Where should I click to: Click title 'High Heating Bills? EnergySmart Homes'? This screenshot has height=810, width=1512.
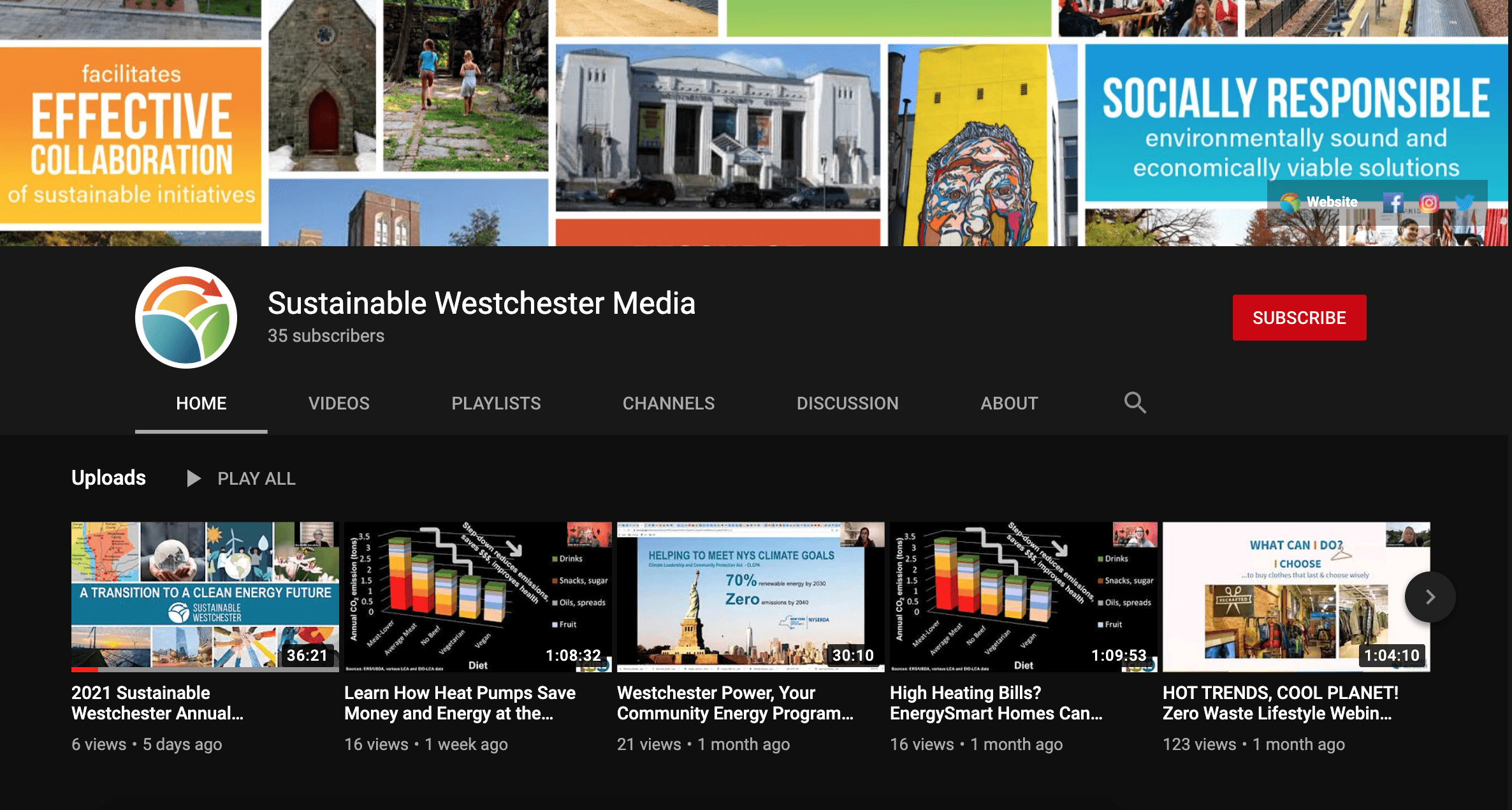coord(996,703)
